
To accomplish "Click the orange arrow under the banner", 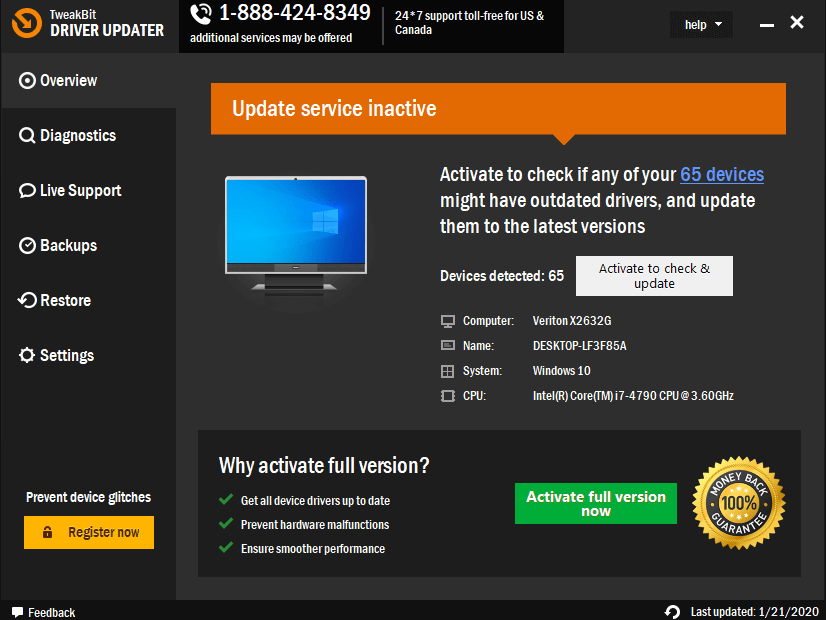I will pos(562,135).
